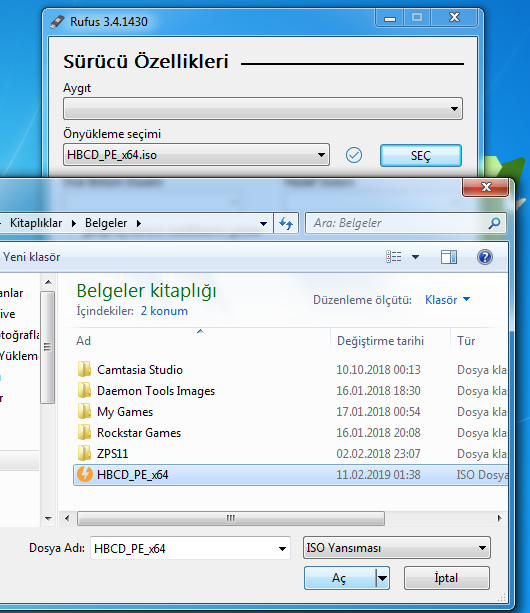
Task: Click the Dosya Adı filename text field
Action: 184,548
